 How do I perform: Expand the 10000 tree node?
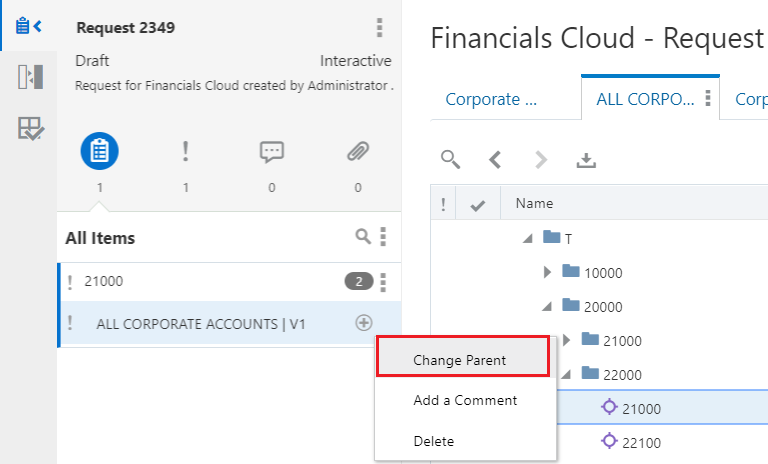547,272
